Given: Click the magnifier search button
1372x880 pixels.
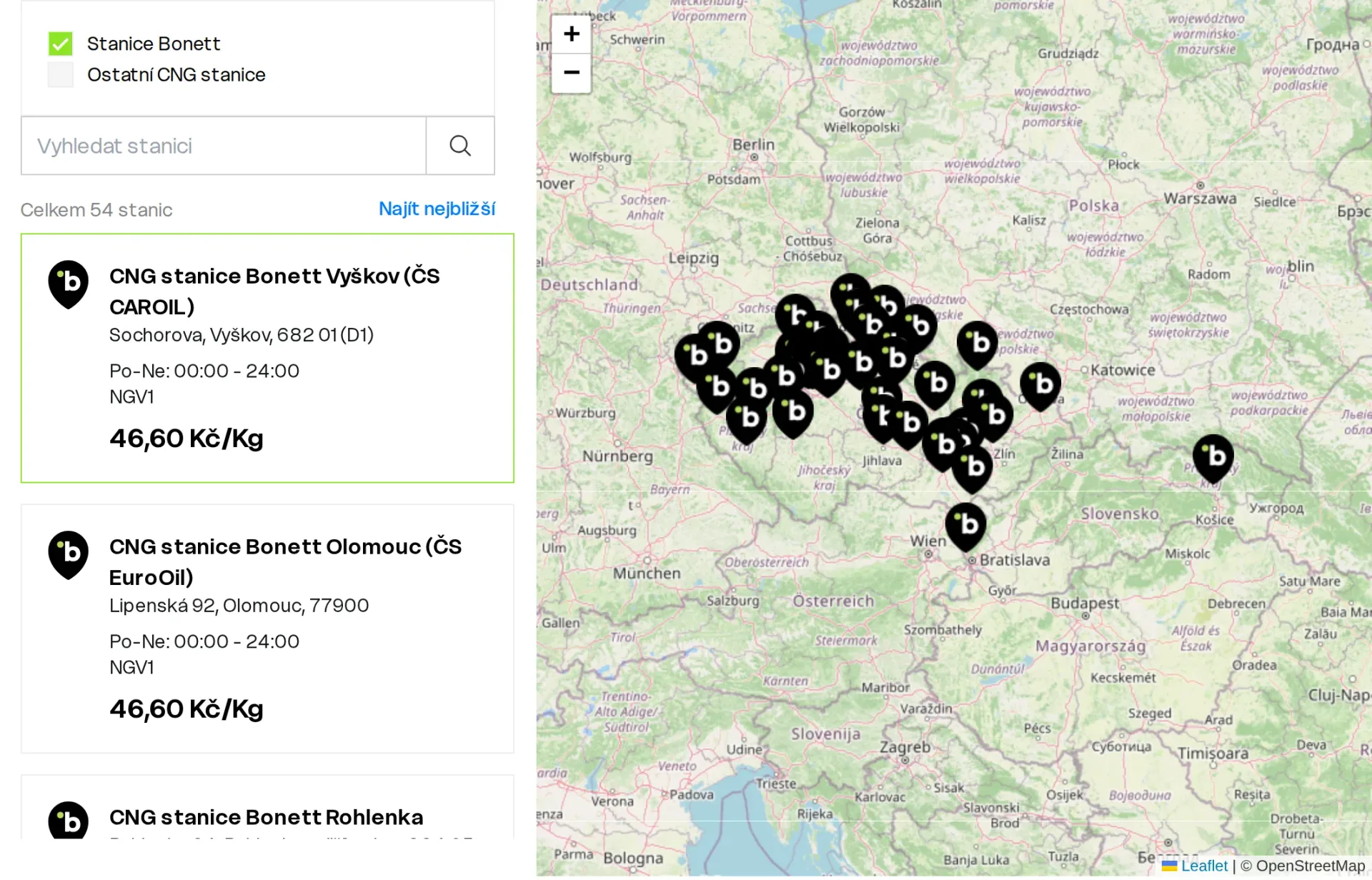Looking at the screenshot, I should (460, 146).
